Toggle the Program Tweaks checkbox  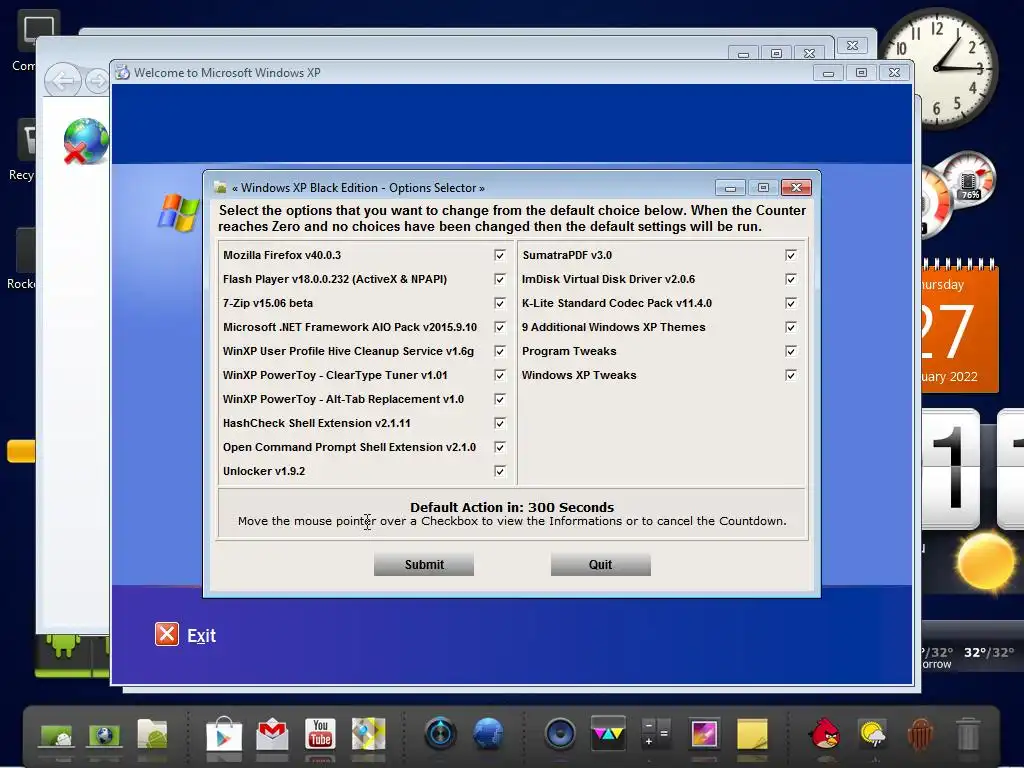[791, 351]
